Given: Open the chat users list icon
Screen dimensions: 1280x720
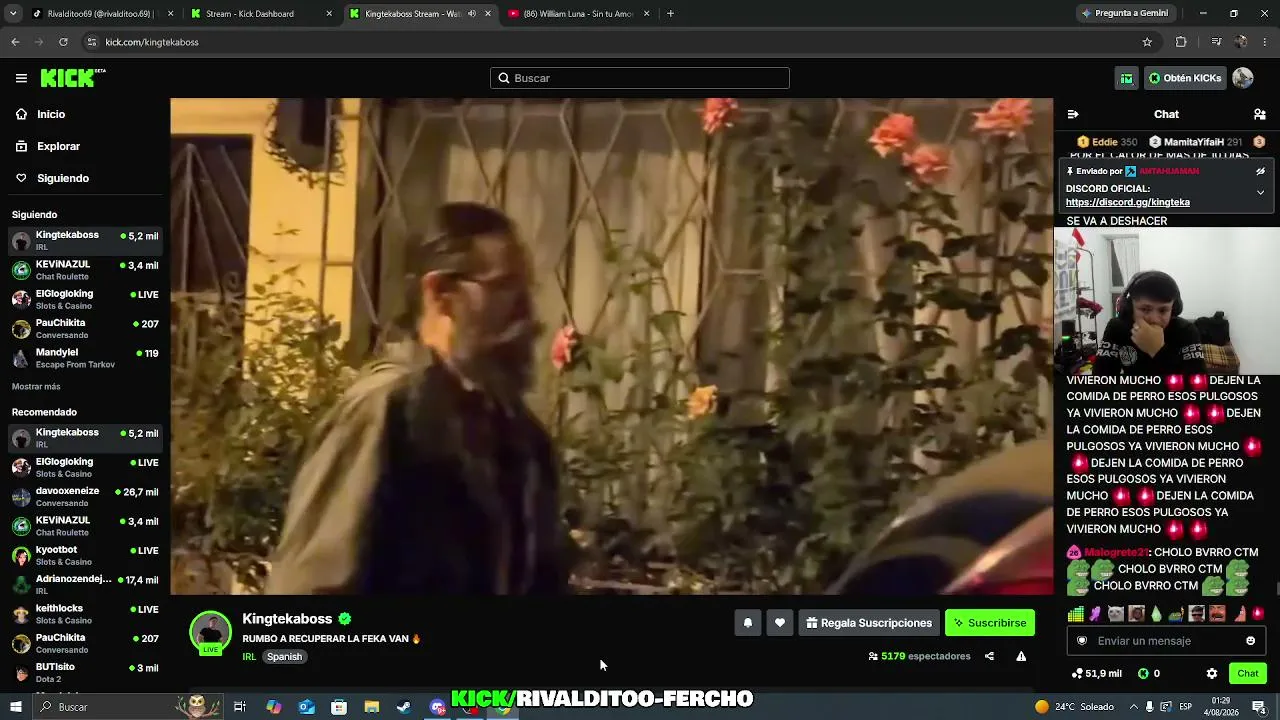Looking at the screenshot, I should pyautogui.click(x=1260, y=114).
